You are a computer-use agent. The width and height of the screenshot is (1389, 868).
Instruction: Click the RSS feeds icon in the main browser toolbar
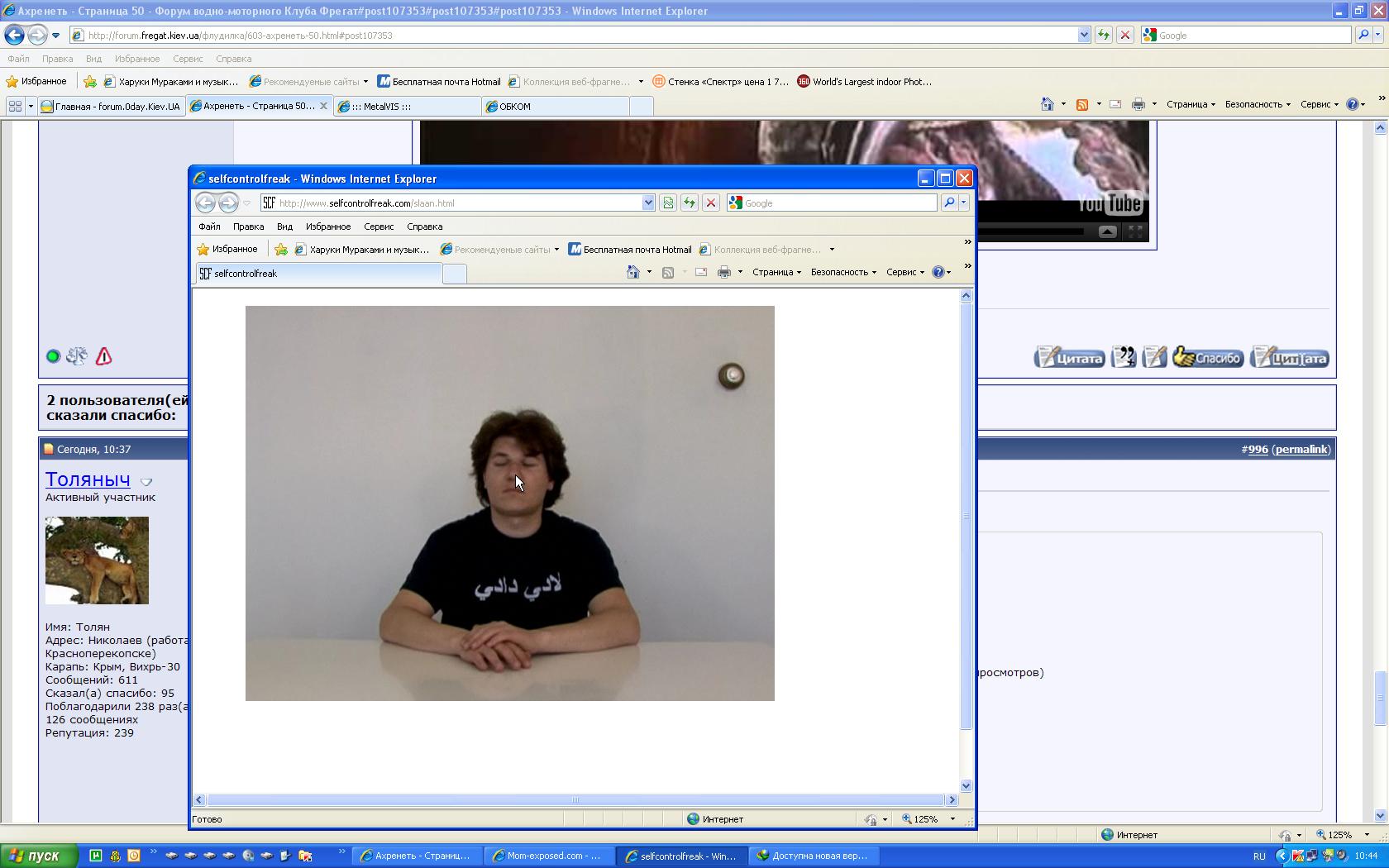point(1081,104)
